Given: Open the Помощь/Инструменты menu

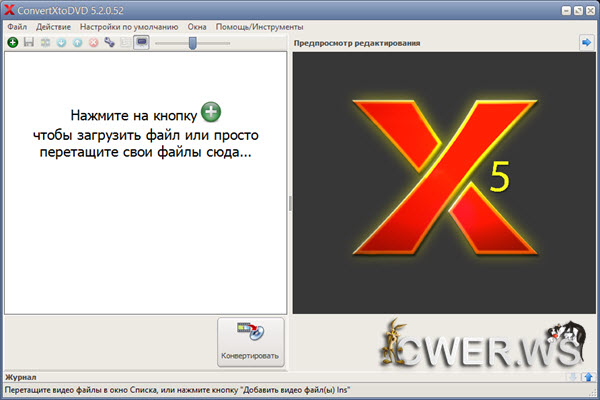Looking at the screenshot, I should [258, 27].
